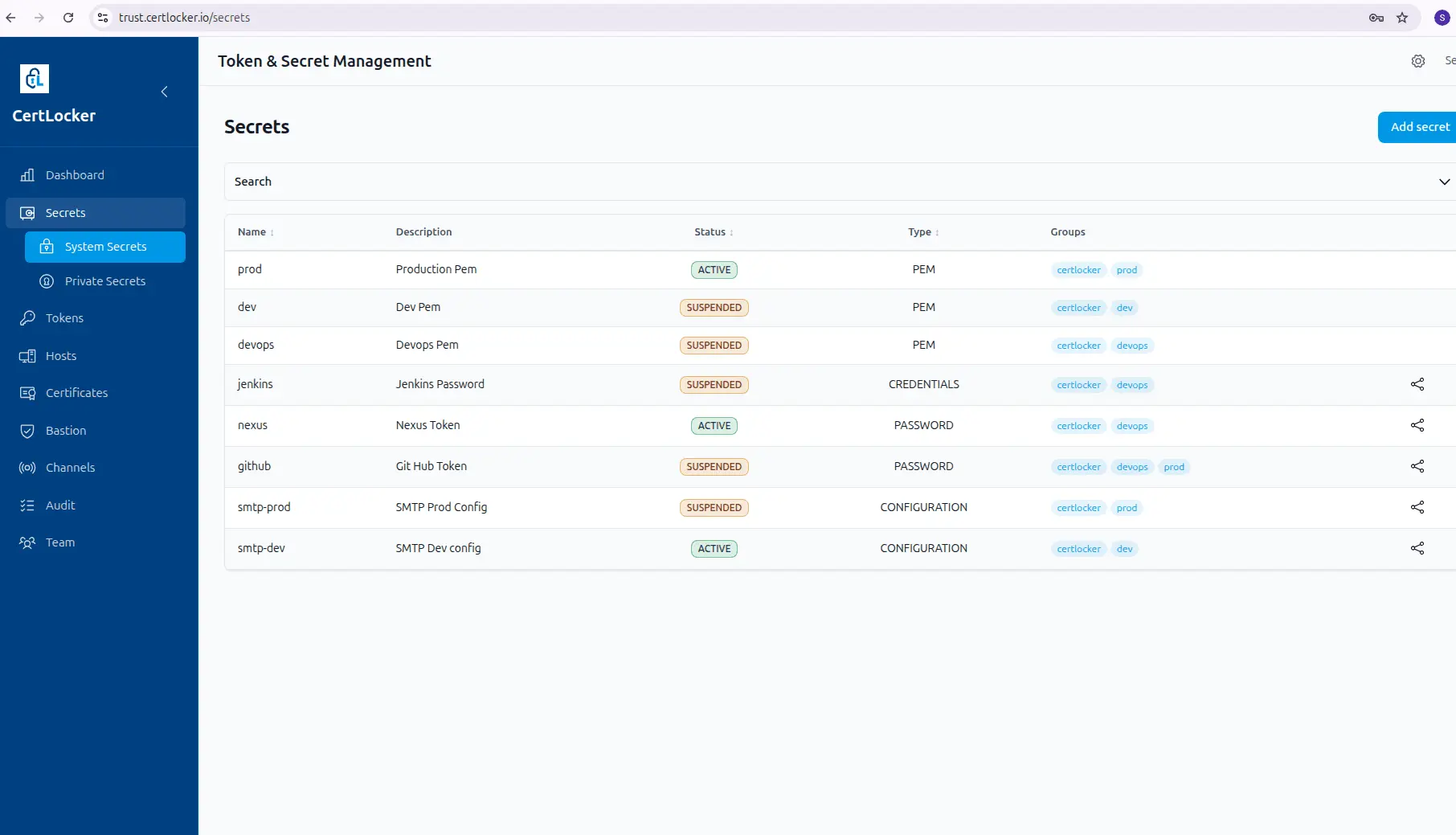Click the Add secret button
Image resolution: width=1456 pixels, height=835 pixels.
tap(1418, 127)
